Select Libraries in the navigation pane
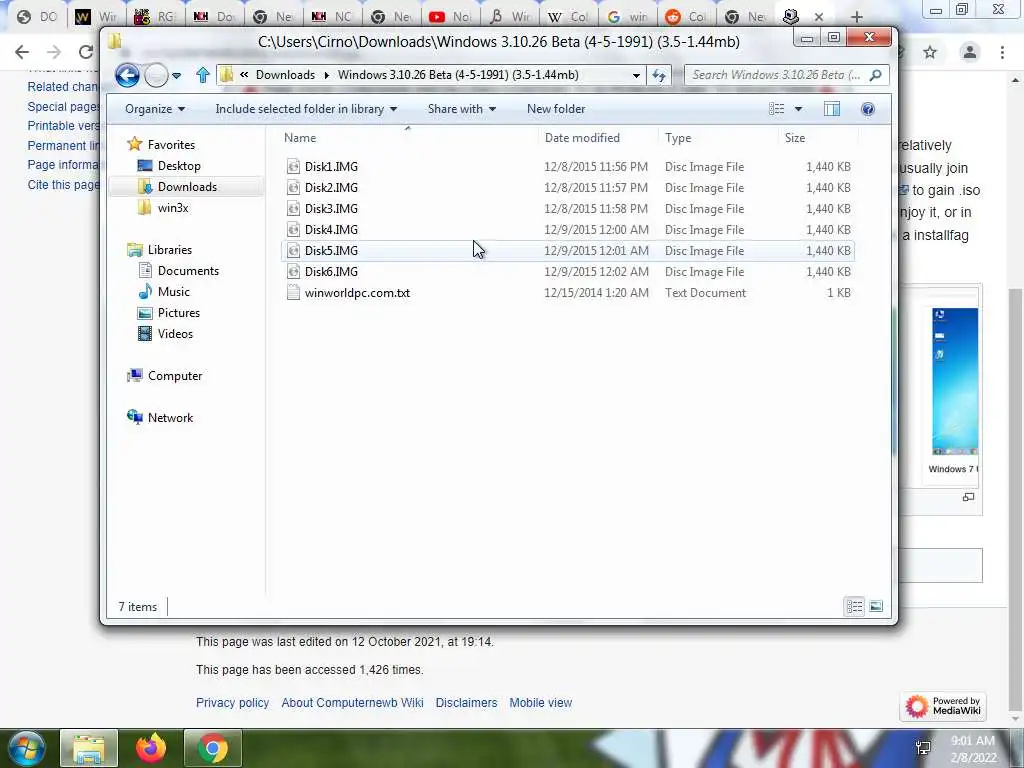 [x=170, y=249]
